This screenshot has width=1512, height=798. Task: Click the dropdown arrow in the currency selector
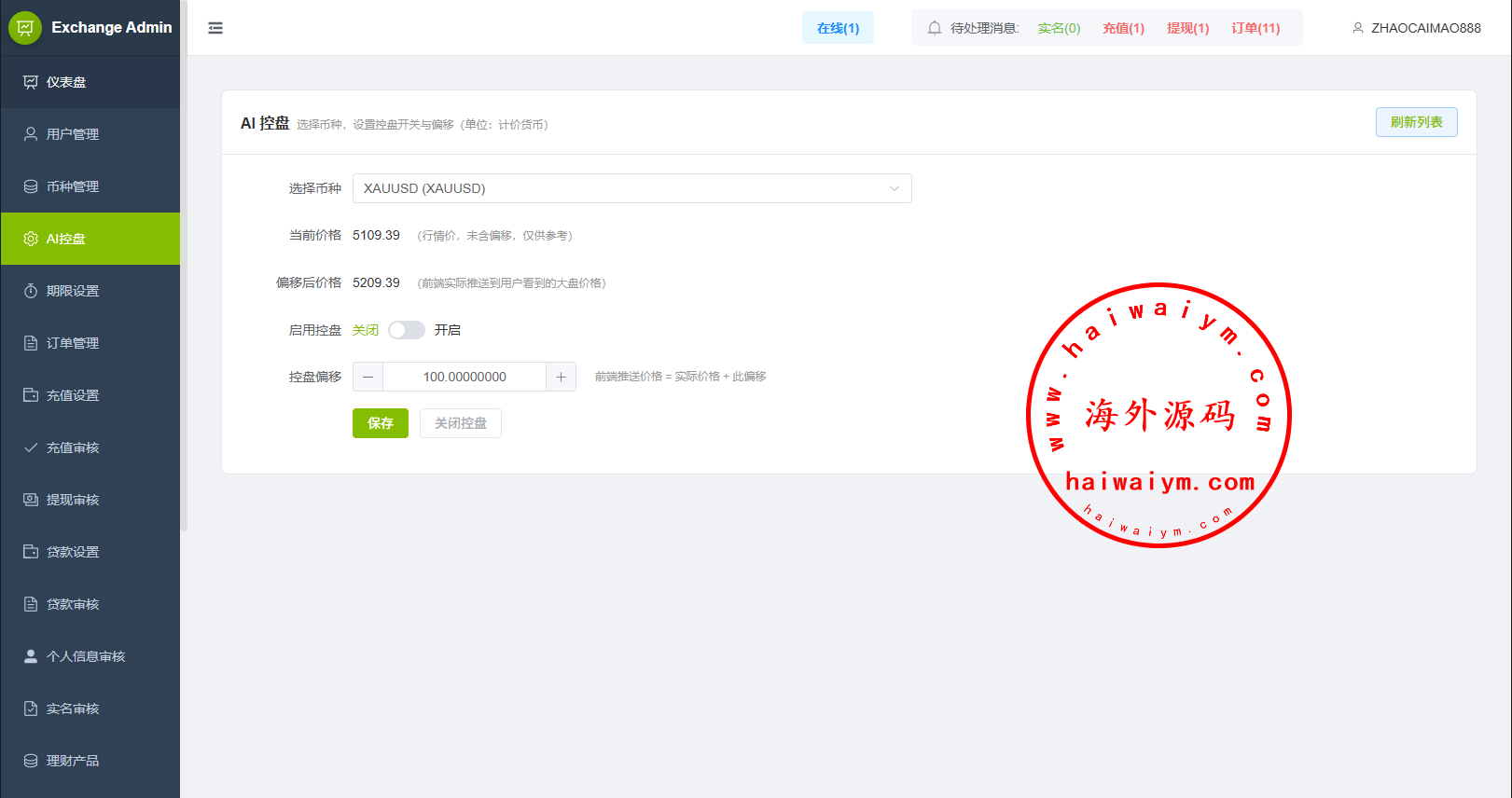(x=894, y=188)
